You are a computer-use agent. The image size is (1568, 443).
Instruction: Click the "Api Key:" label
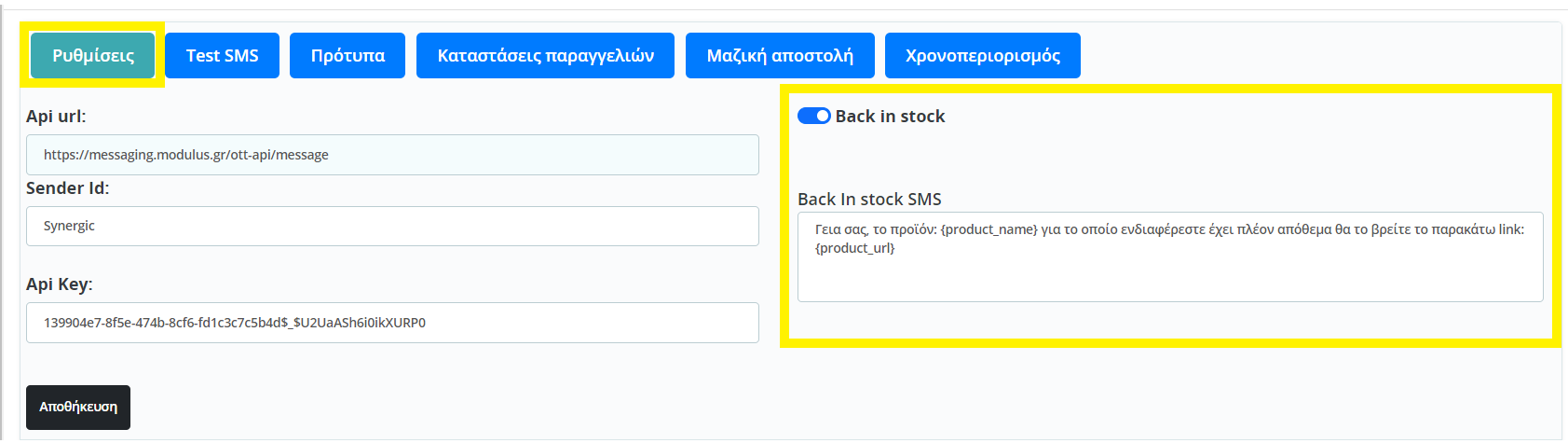[x=59, y=284]
